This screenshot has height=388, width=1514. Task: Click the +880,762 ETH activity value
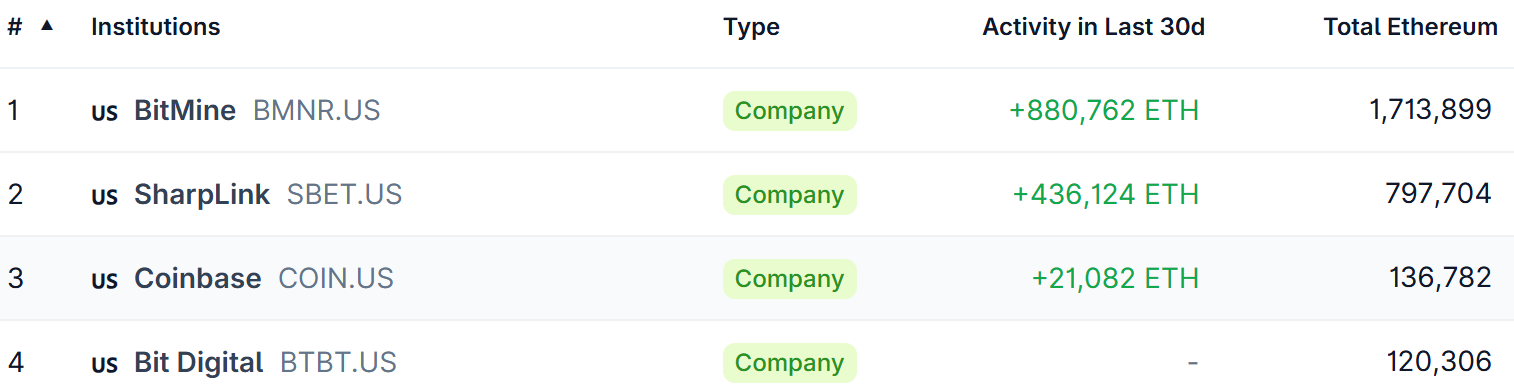point(1104,110)
